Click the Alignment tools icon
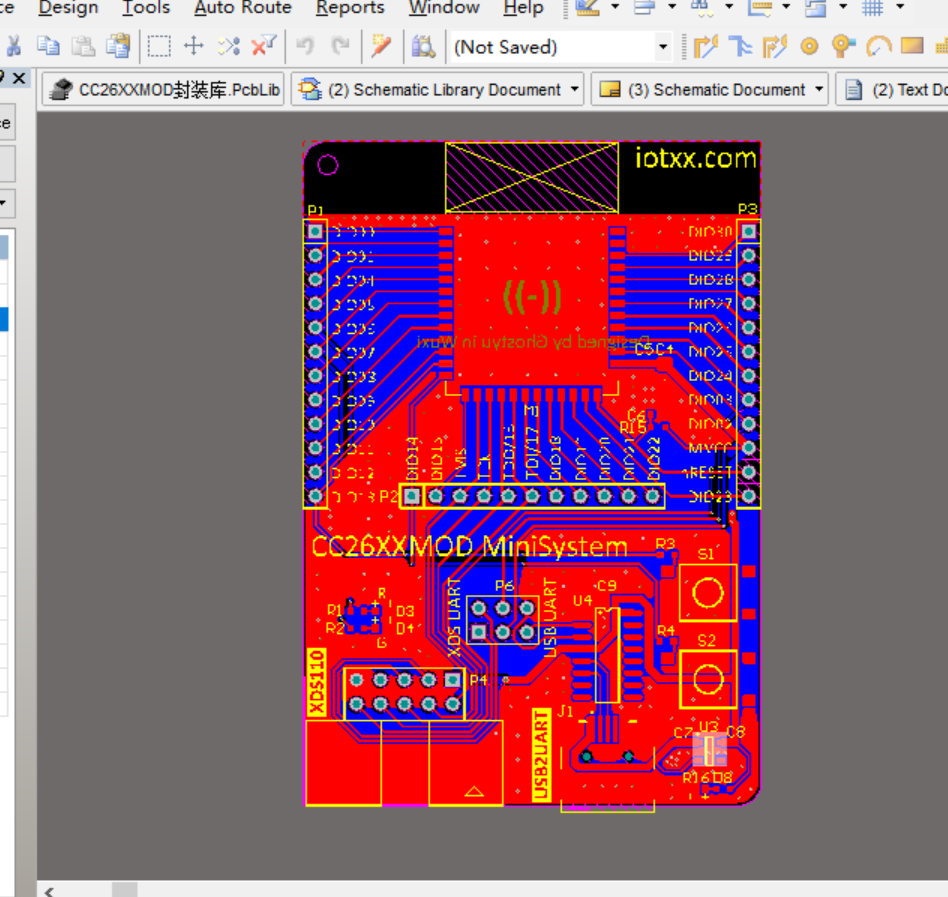 644,8
